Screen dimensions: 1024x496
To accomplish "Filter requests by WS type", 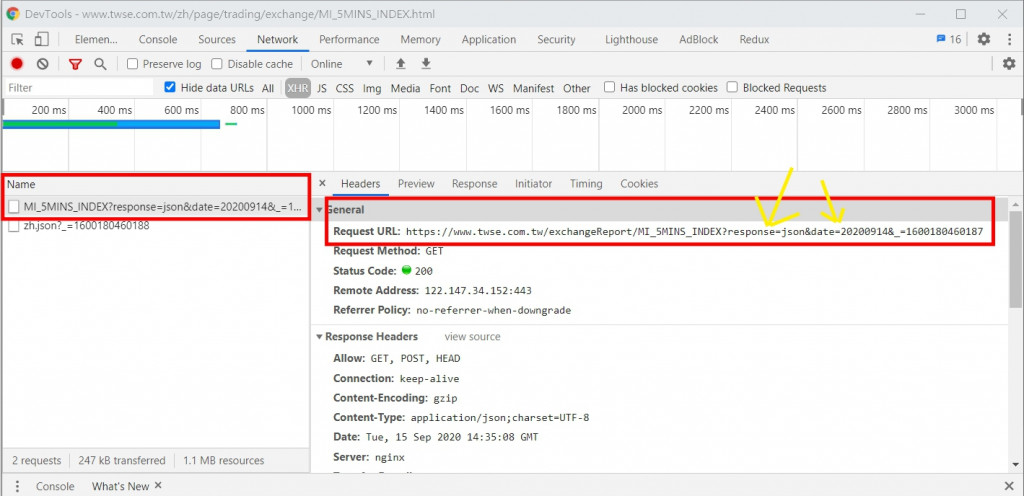I will tap(496, 88).
